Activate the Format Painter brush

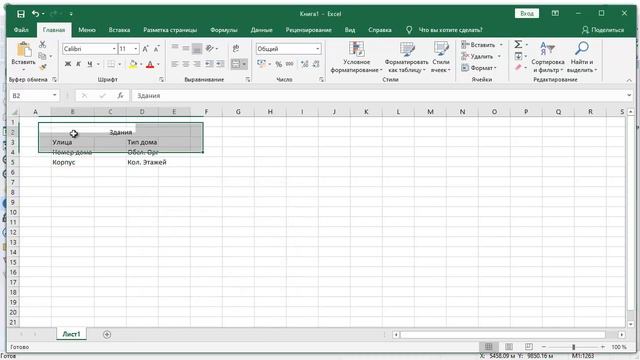click(x=42, y=67)
